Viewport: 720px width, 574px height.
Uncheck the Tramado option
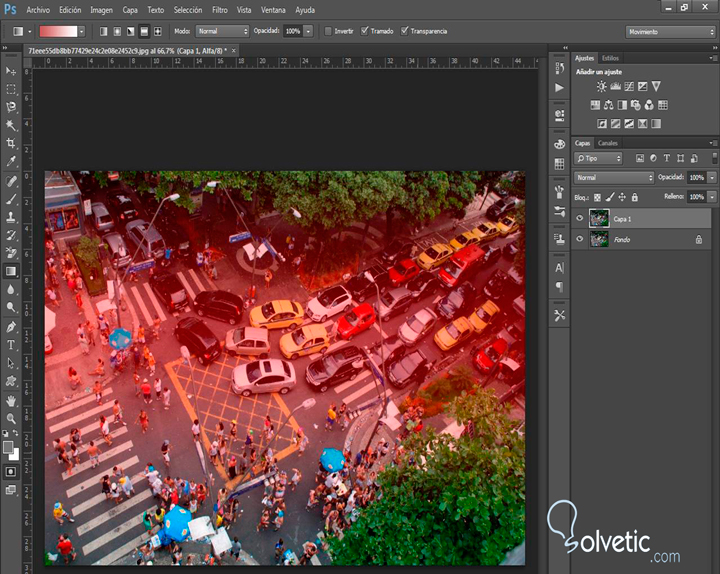tap(365, 31)
